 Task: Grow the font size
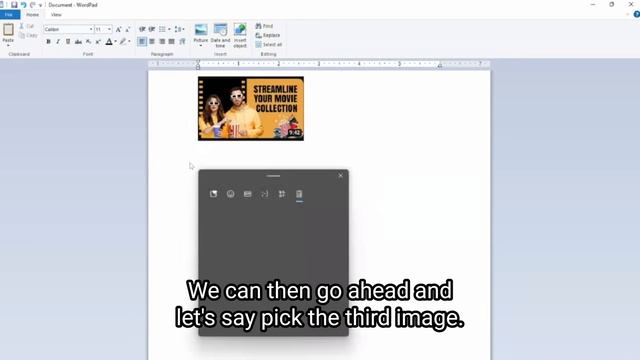click(118, 29)
